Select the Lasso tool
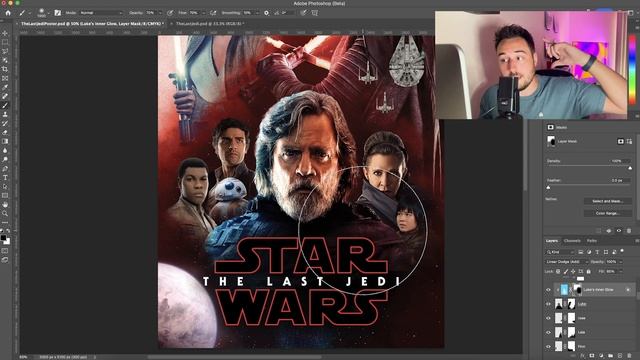This screenshot has width=640, height=360. [5, 51]
